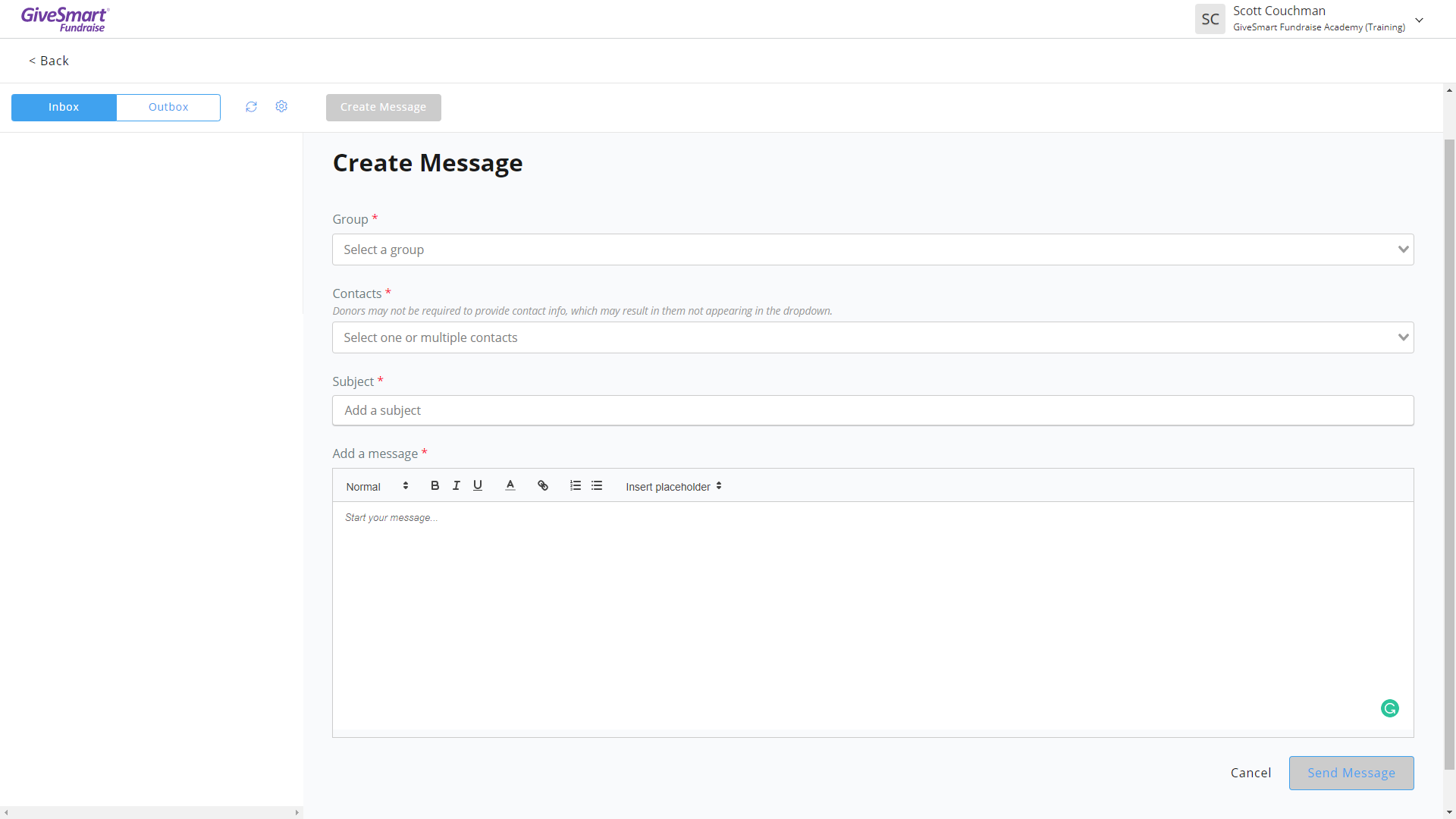This screenshot has height=819, width=1456.
Task: Click the vertical page scrollbar
Action: pos(1449,453)
